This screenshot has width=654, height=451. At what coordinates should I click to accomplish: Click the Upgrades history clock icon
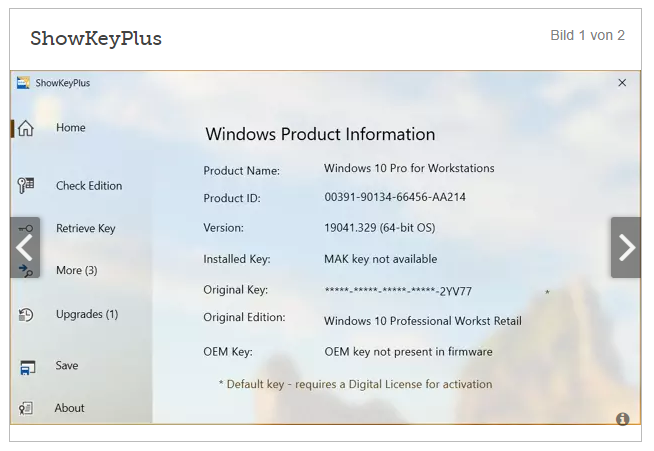(x=25, y=315)
